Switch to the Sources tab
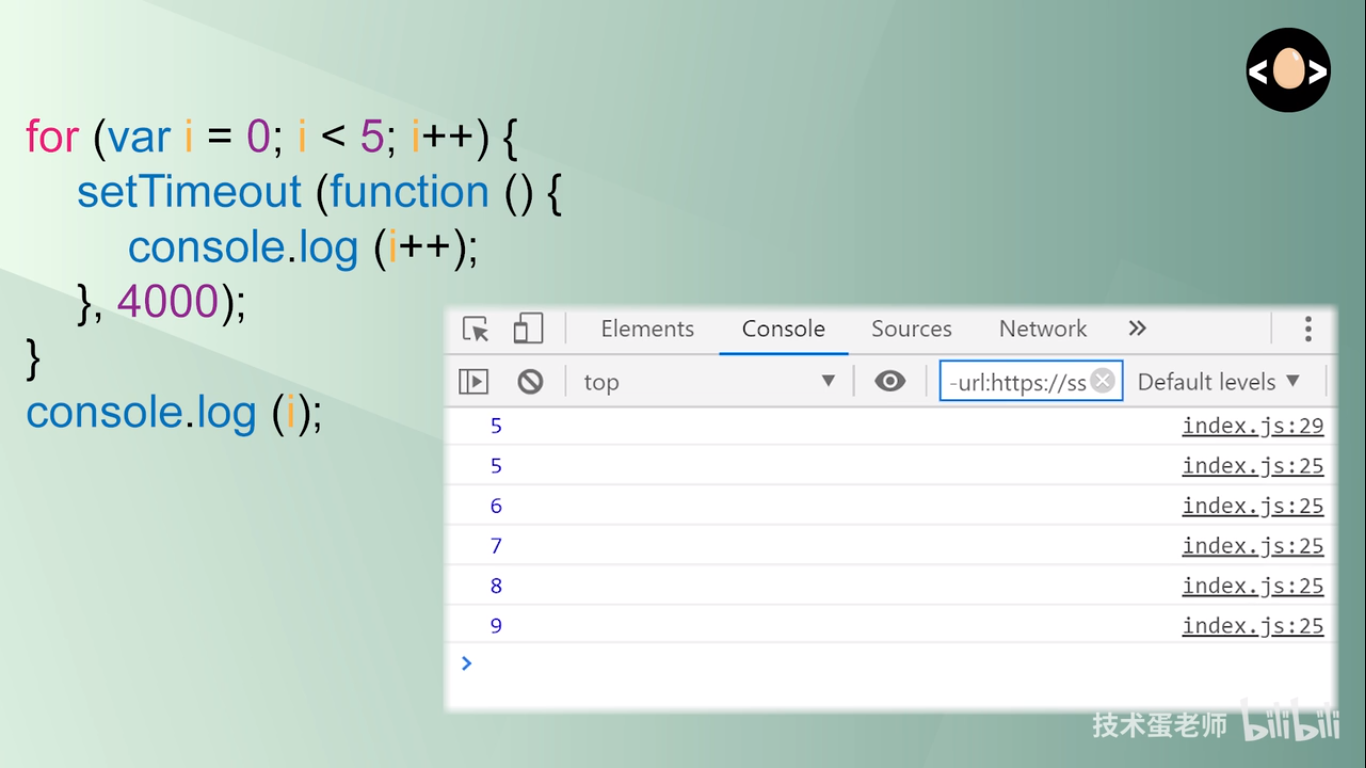 click(911, 329)
